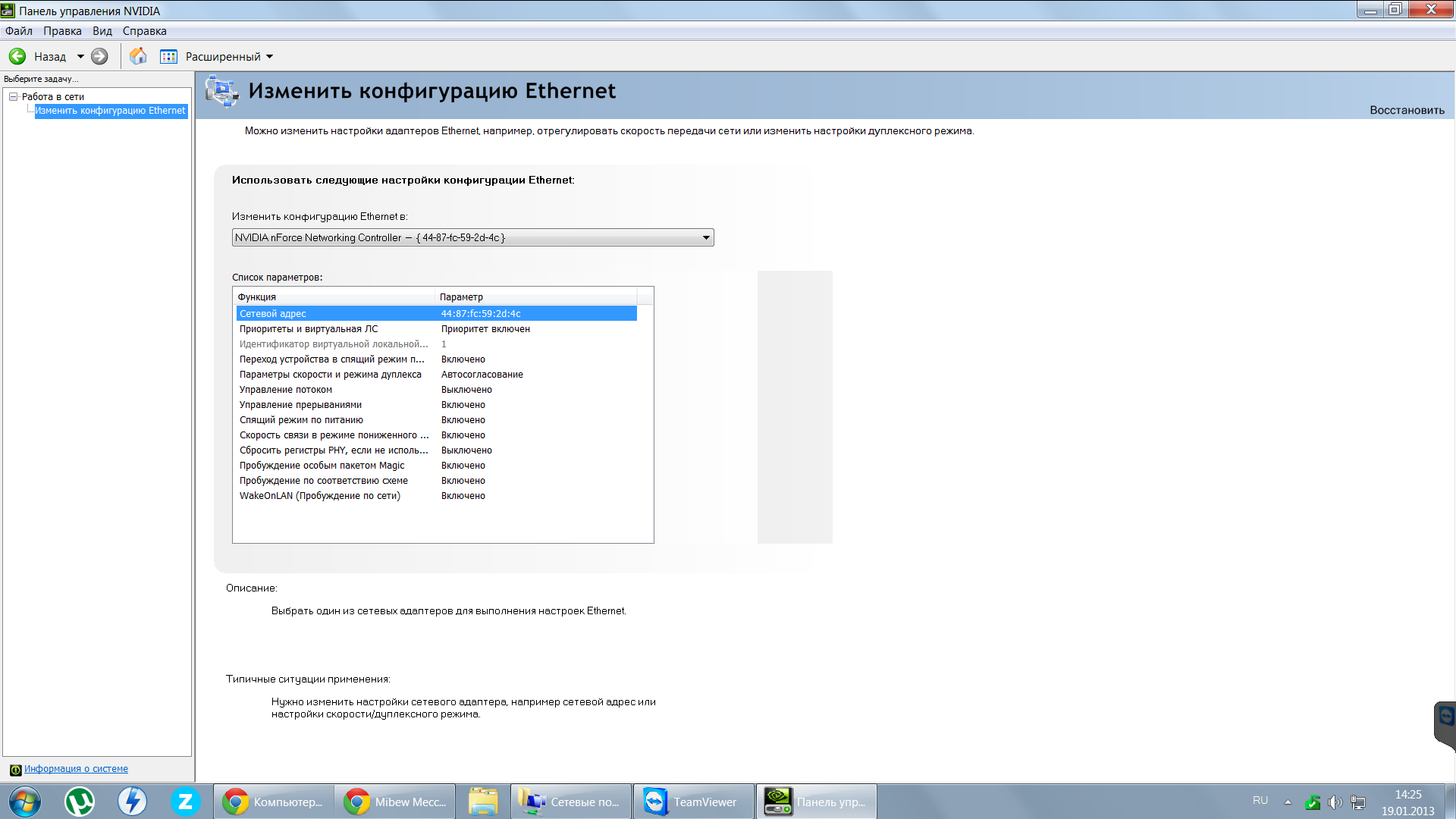
Task: Select Идентификатор виртуальной локальной row
Action: point(436,344)
